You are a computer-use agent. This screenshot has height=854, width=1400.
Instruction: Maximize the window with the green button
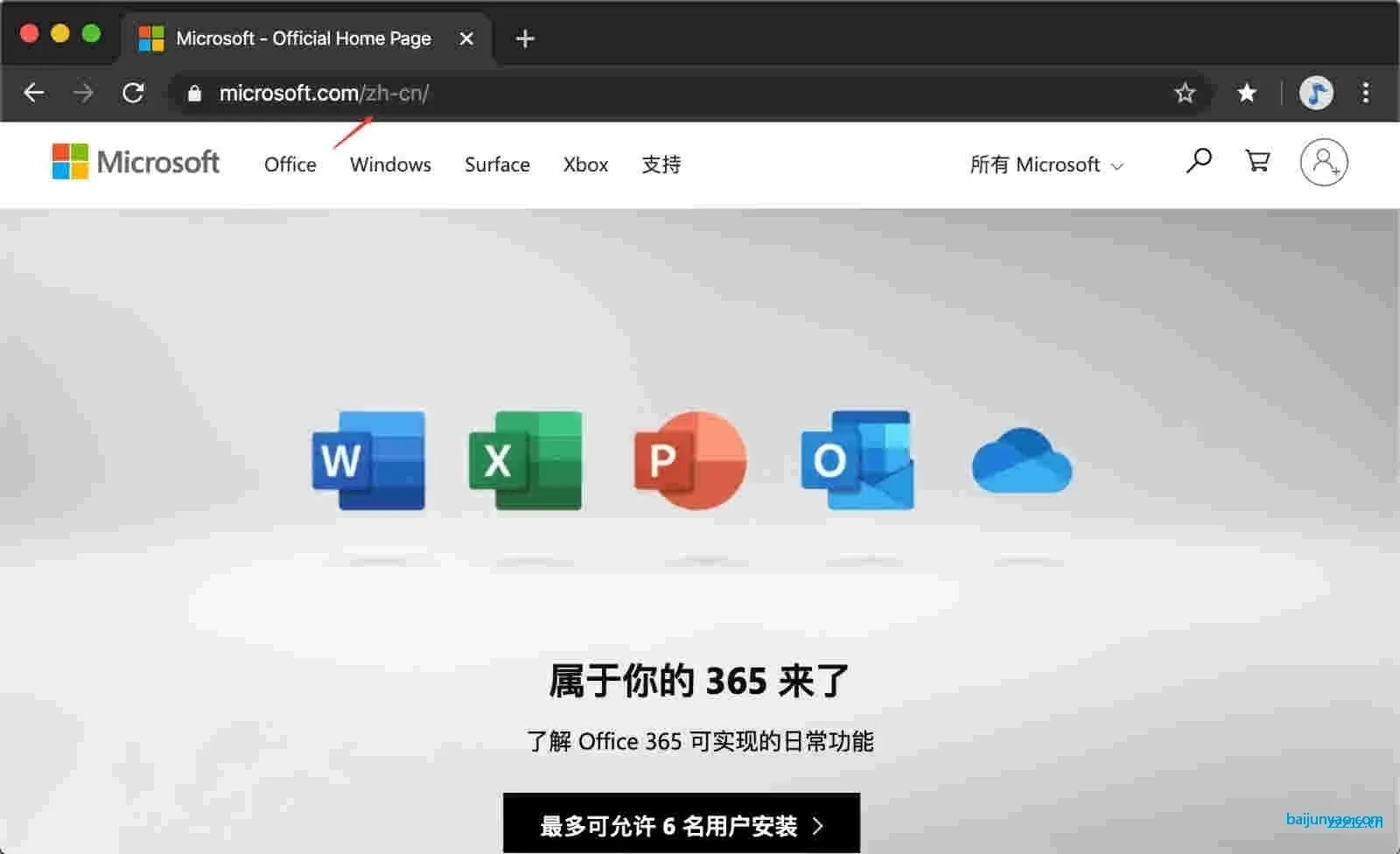click(91, 33)
